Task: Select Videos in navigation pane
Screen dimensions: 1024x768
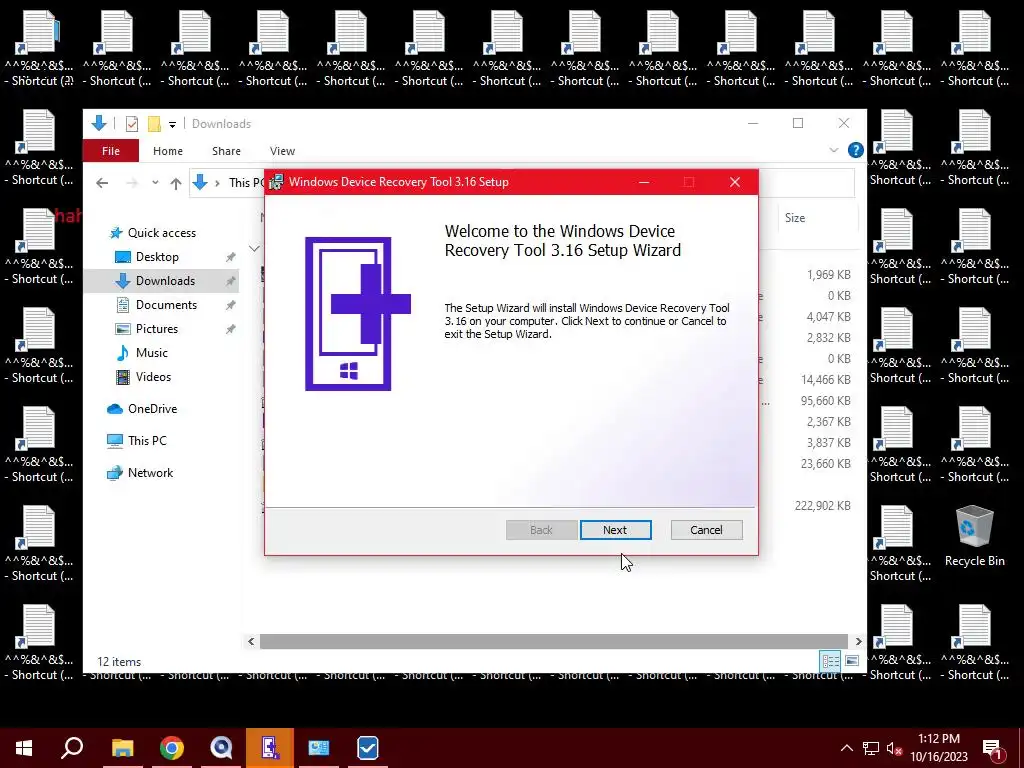Action: (x=153, y=377)
